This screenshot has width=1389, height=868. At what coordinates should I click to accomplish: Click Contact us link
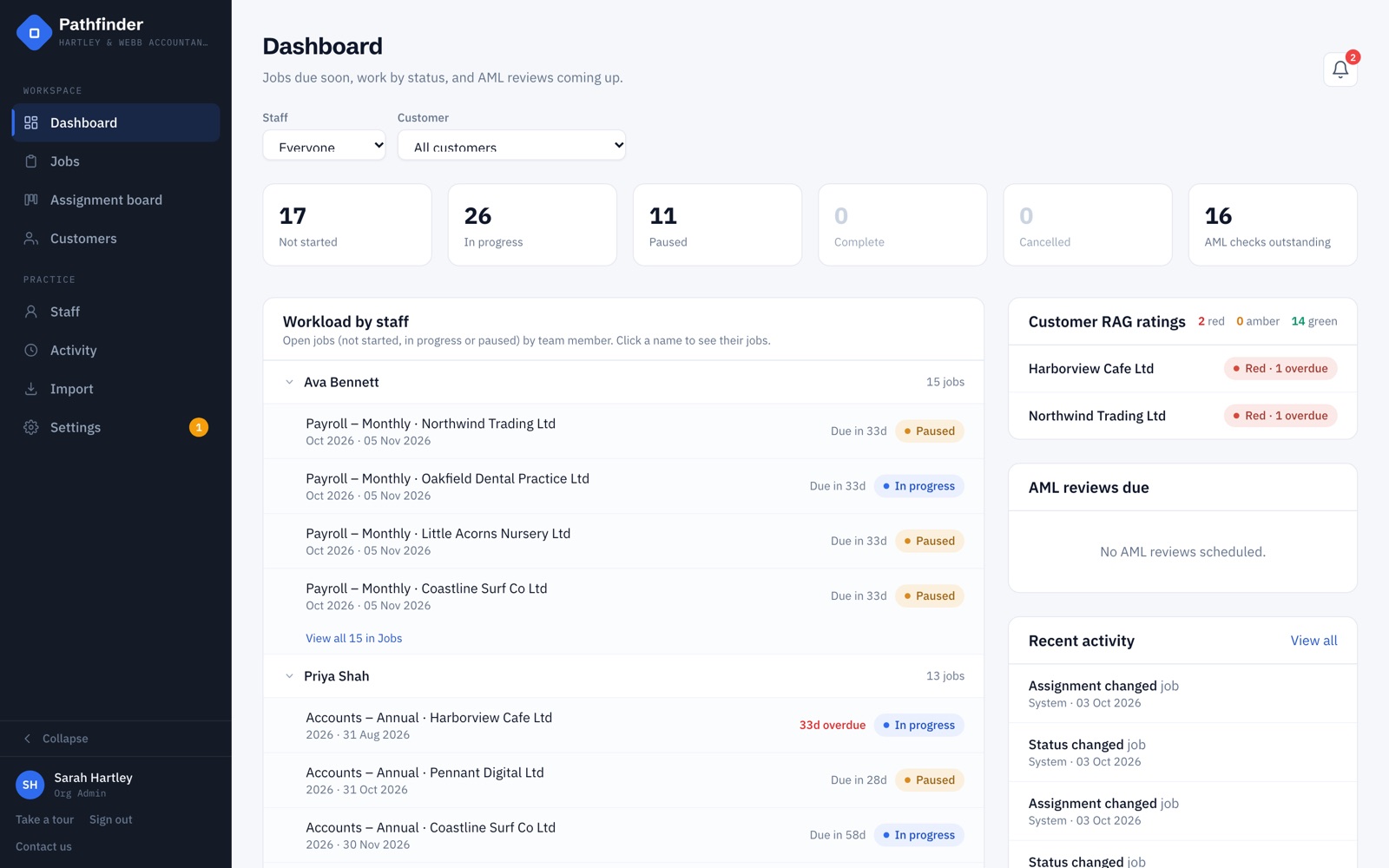(43, 846)
